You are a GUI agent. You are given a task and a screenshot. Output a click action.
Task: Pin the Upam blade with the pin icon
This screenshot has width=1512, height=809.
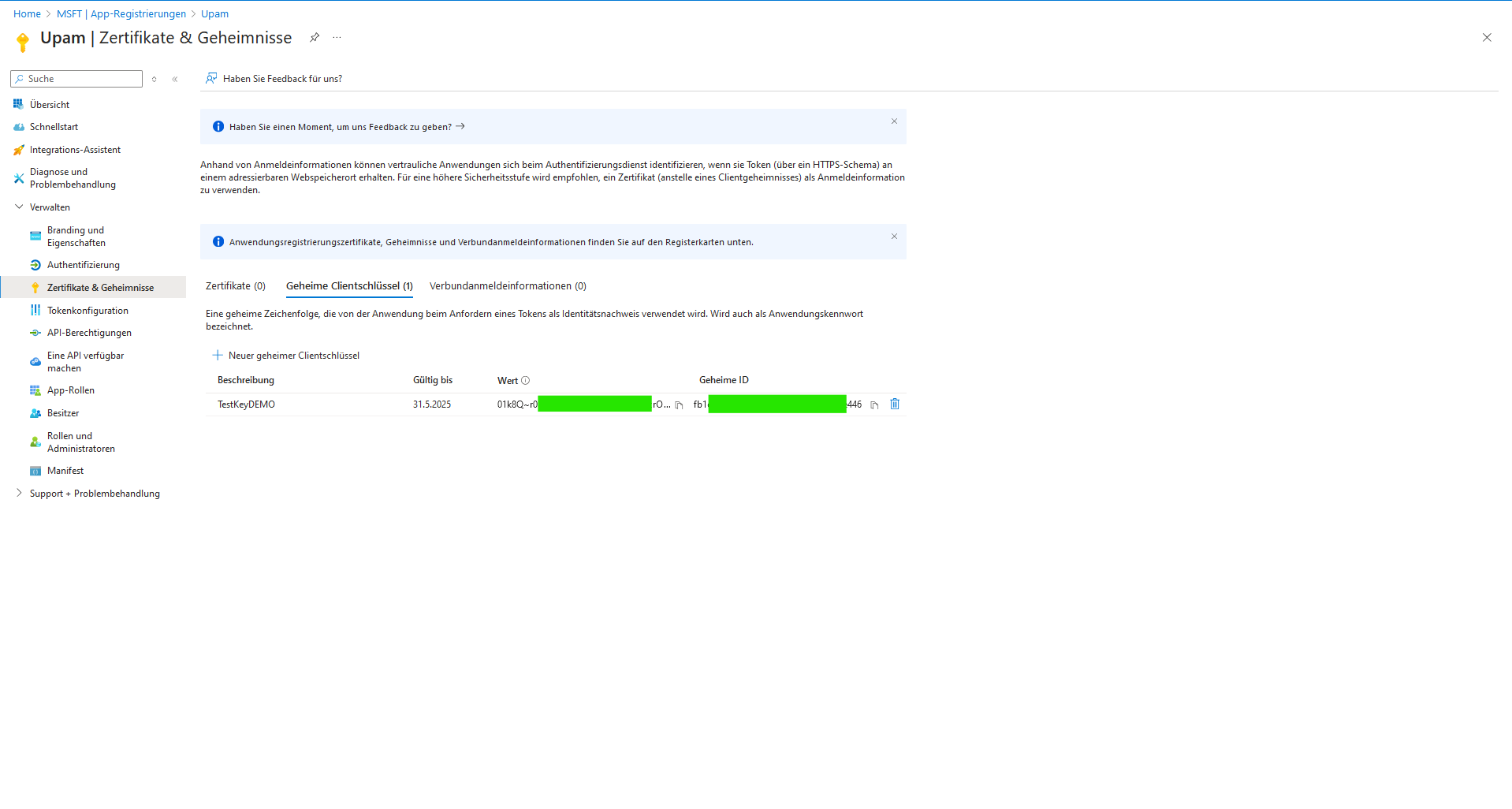(315, 37)
